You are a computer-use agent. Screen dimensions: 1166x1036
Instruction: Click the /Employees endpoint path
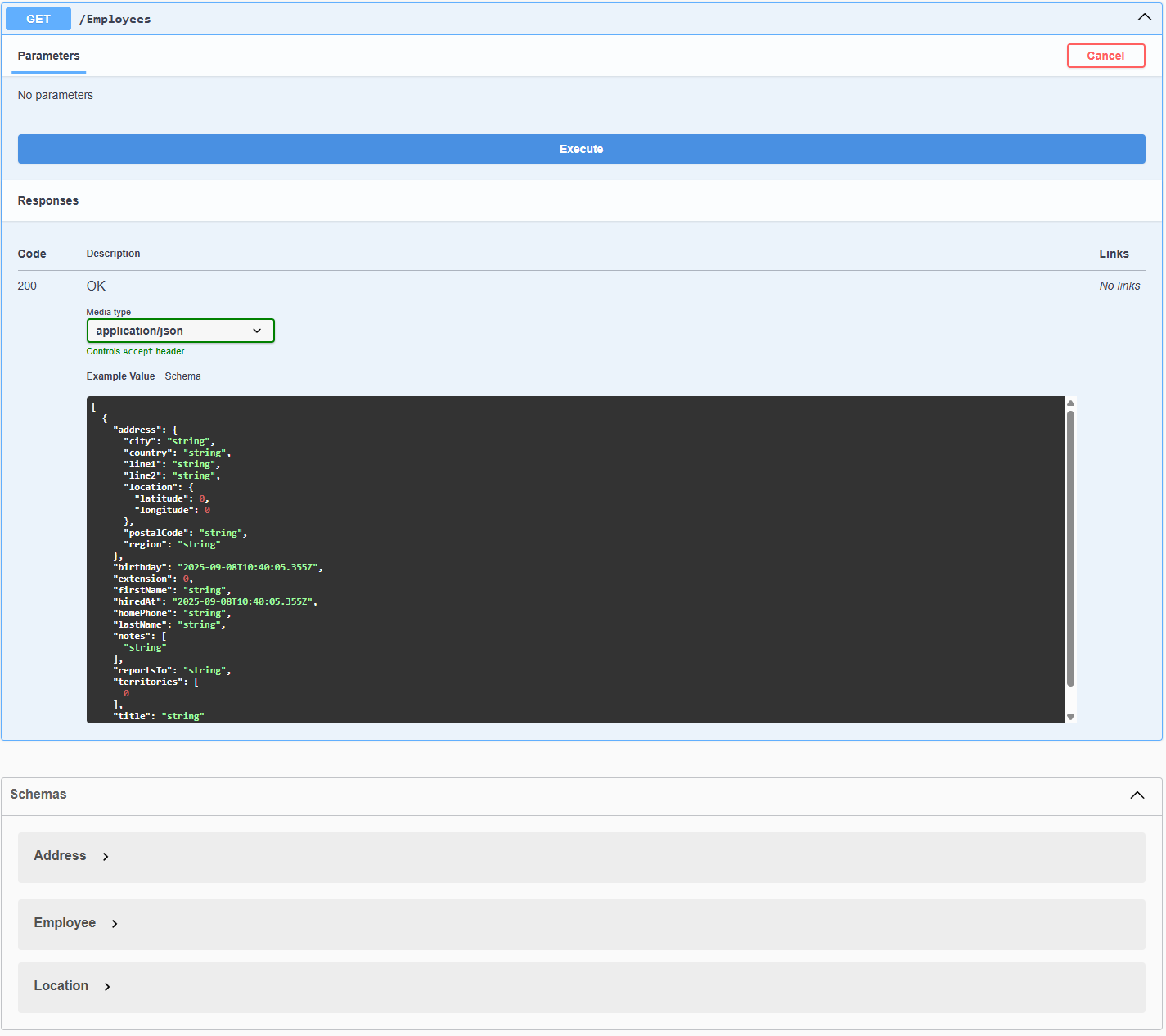115,19
